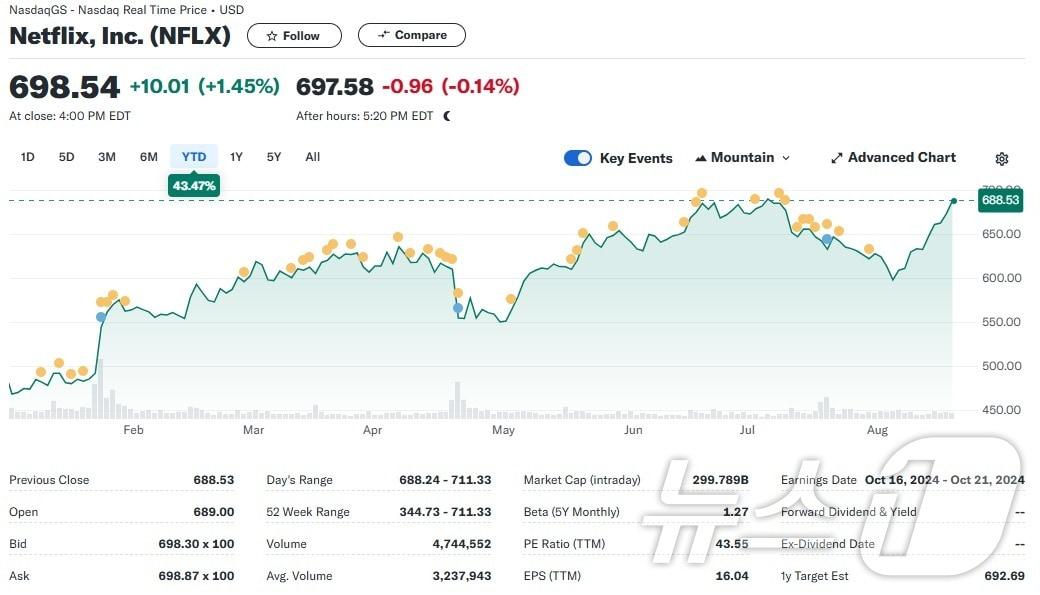The image size is (1040, 595).
Task: Click the 688.53 price label on chart
Action: (999, 200)
